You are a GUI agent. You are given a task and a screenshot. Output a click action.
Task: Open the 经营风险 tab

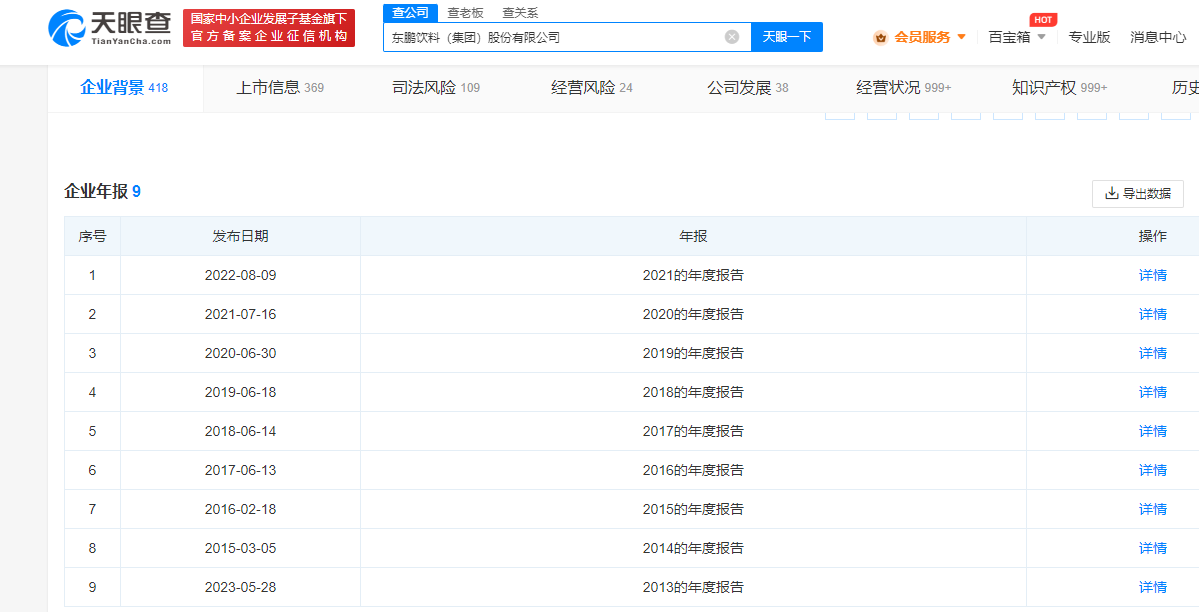pos(591,88)
